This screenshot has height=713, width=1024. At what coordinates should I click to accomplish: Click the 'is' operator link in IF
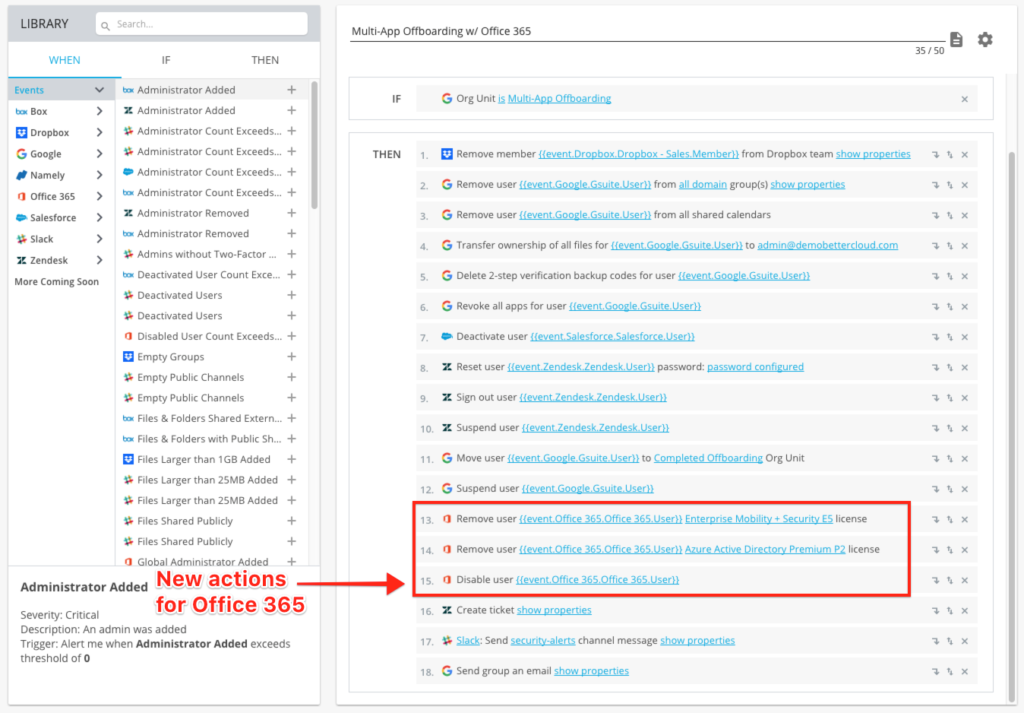point(502,99)
